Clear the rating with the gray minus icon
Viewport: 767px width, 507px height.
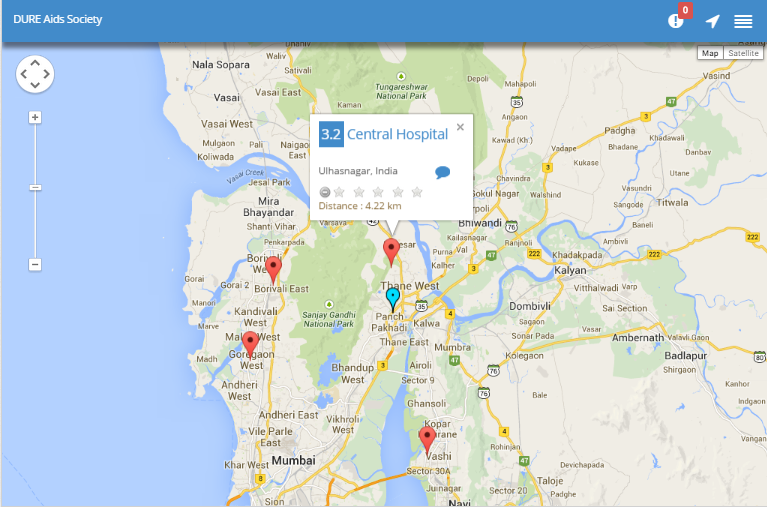[x=324, y=192]
